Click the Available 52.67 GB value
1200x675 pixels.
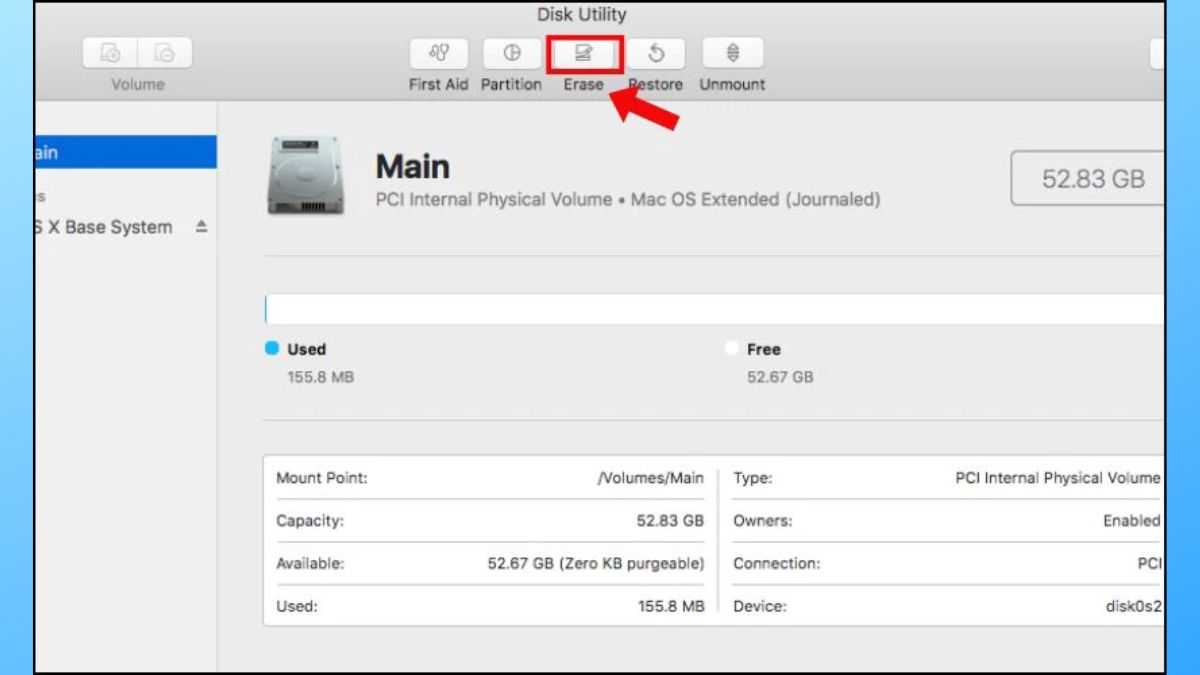tap(596, 563)
